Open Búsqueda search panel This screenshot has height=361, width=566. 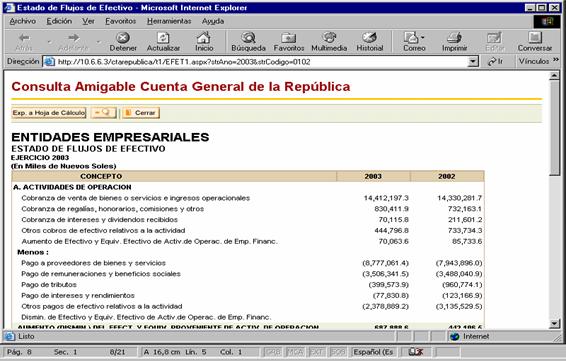coord(248,42)
